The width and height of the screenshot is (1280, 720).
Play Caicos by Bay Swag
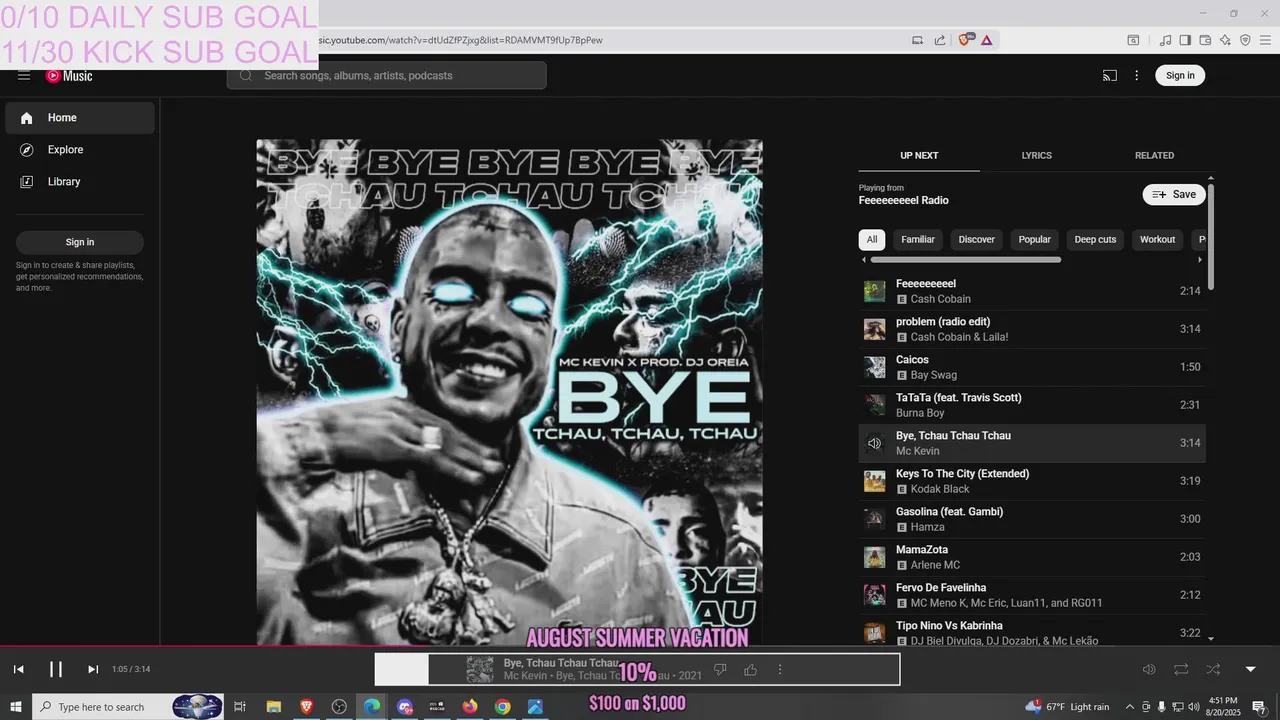(x=1032, y=367)
